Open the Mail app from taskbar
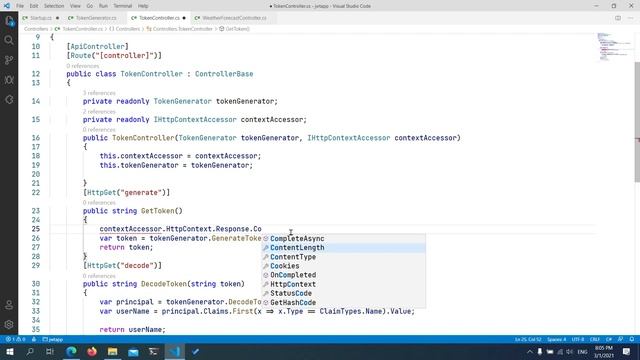This screenshot has width=640, height=360. (133, 351)
